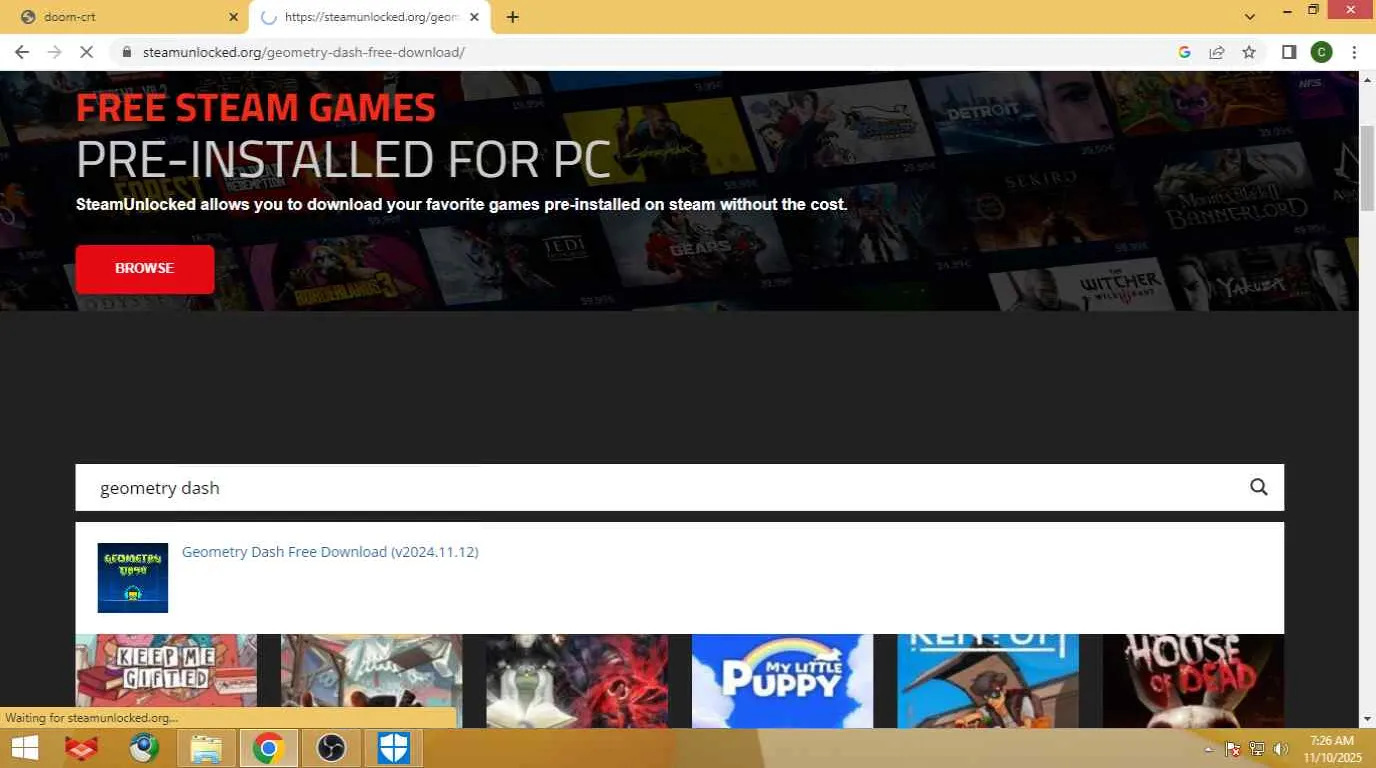Click the page scrollbar up arrow
Viewport: 1376px width, 768px height.
(1367, 79)
